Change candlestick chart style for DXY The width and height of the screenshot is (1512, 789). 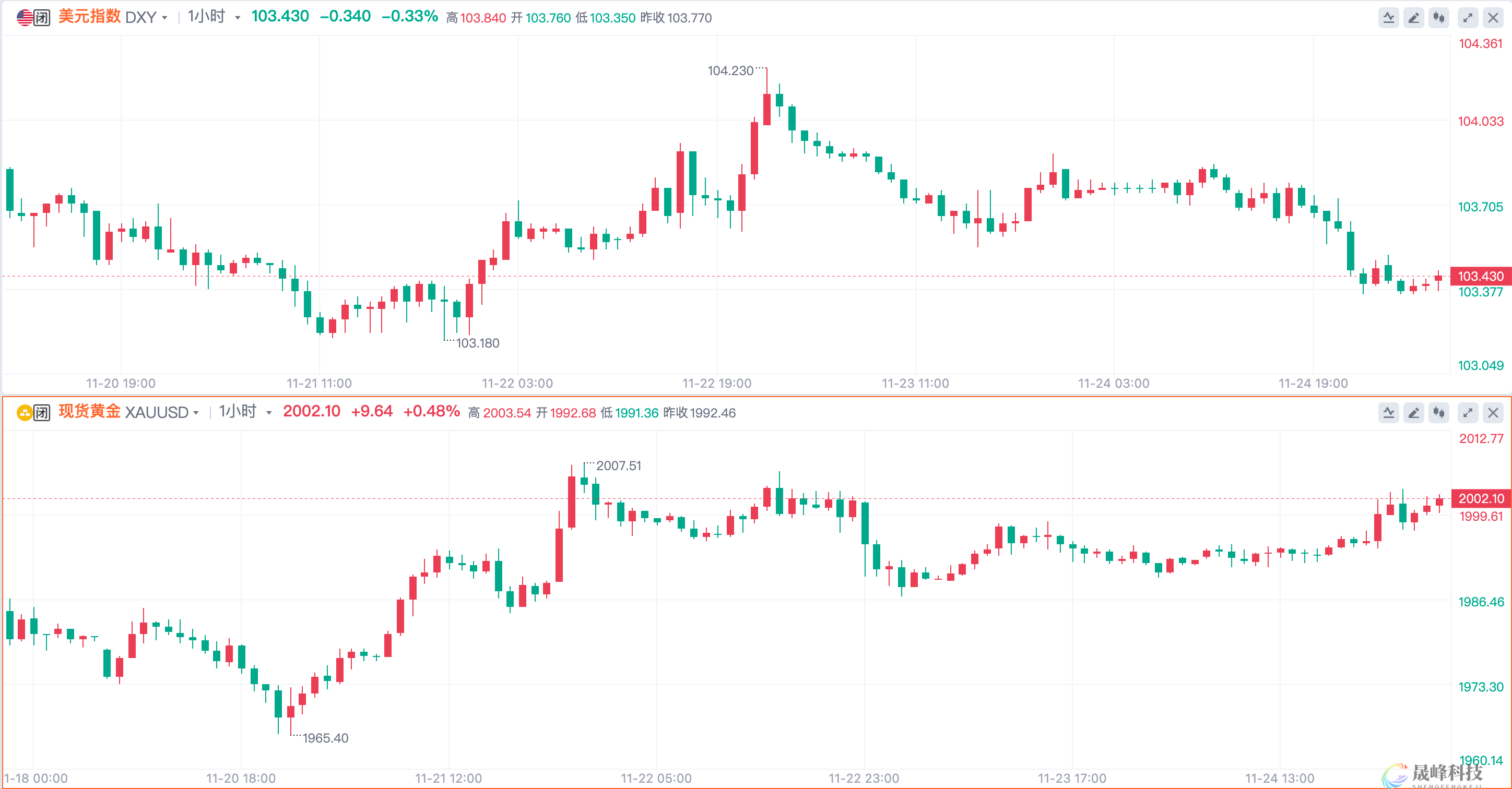pos(1438,18)
